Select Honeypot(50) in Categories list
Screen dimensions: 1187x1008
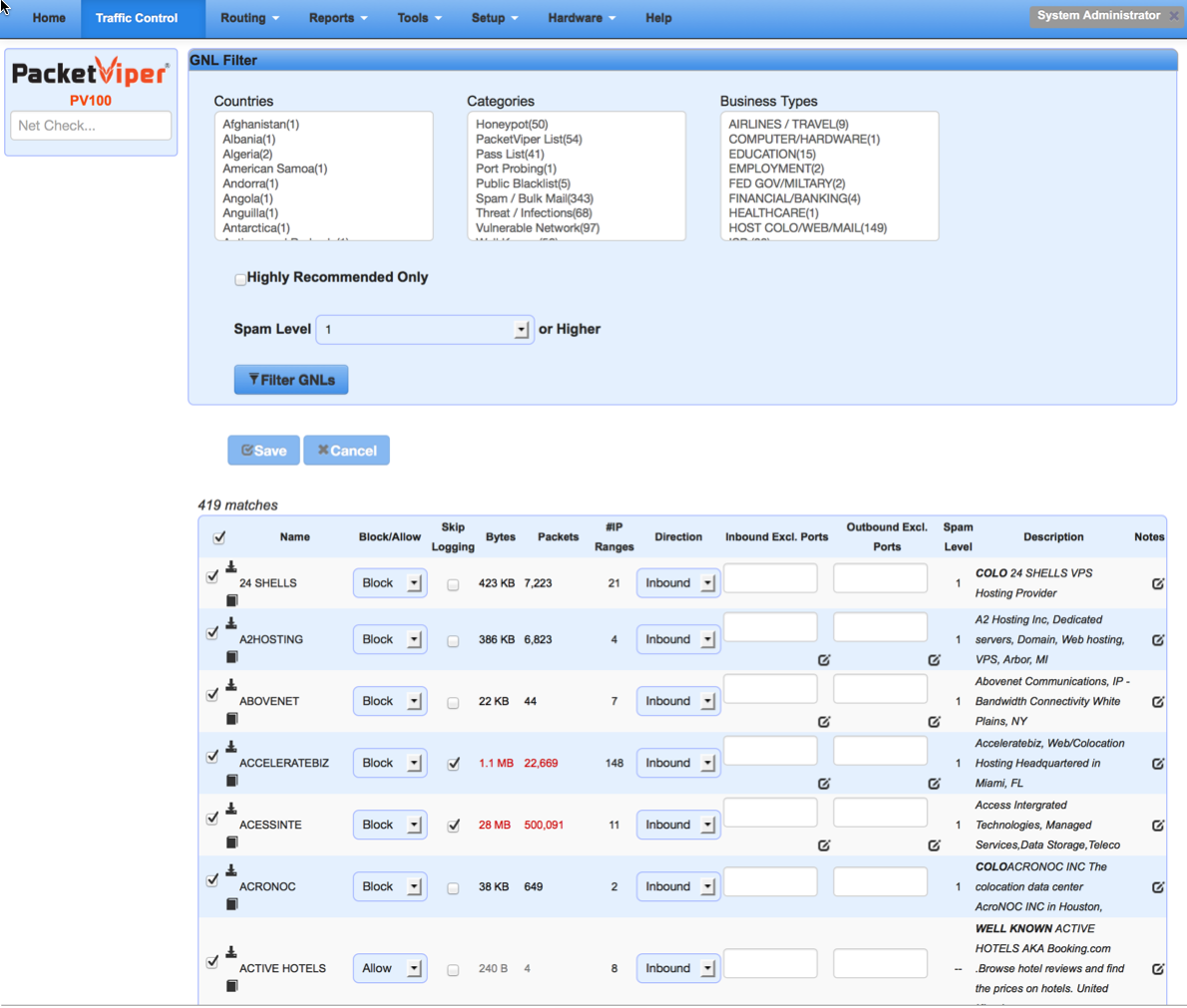click(x=512, y=124)
